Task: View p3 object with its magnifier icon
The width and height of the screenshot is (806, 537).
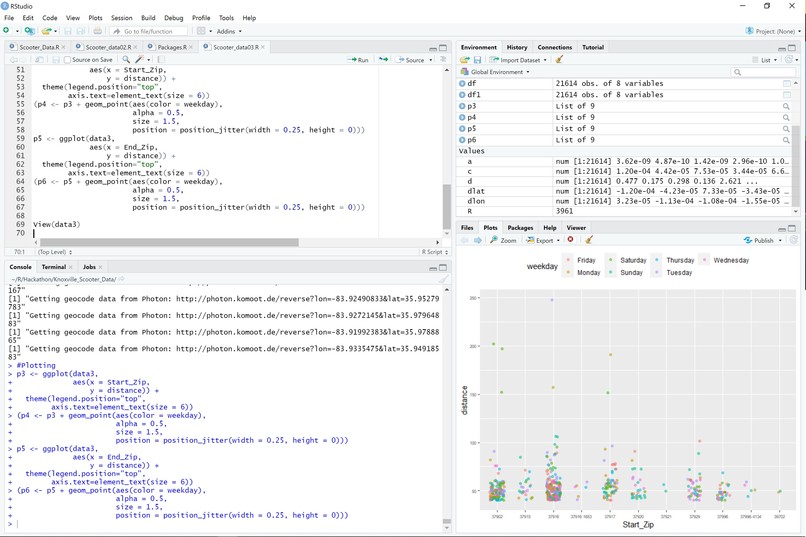Action: coord(786,106)
